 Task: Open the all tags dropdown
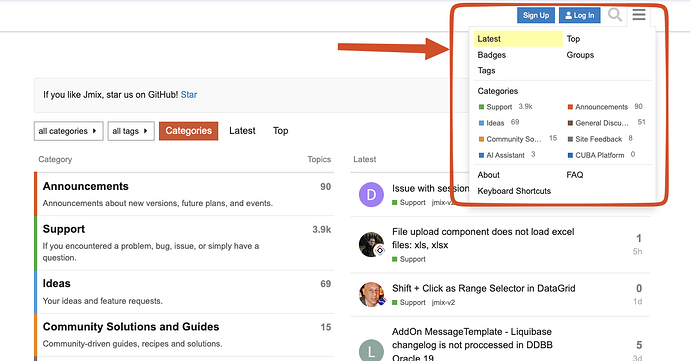(x=131, y=131)
